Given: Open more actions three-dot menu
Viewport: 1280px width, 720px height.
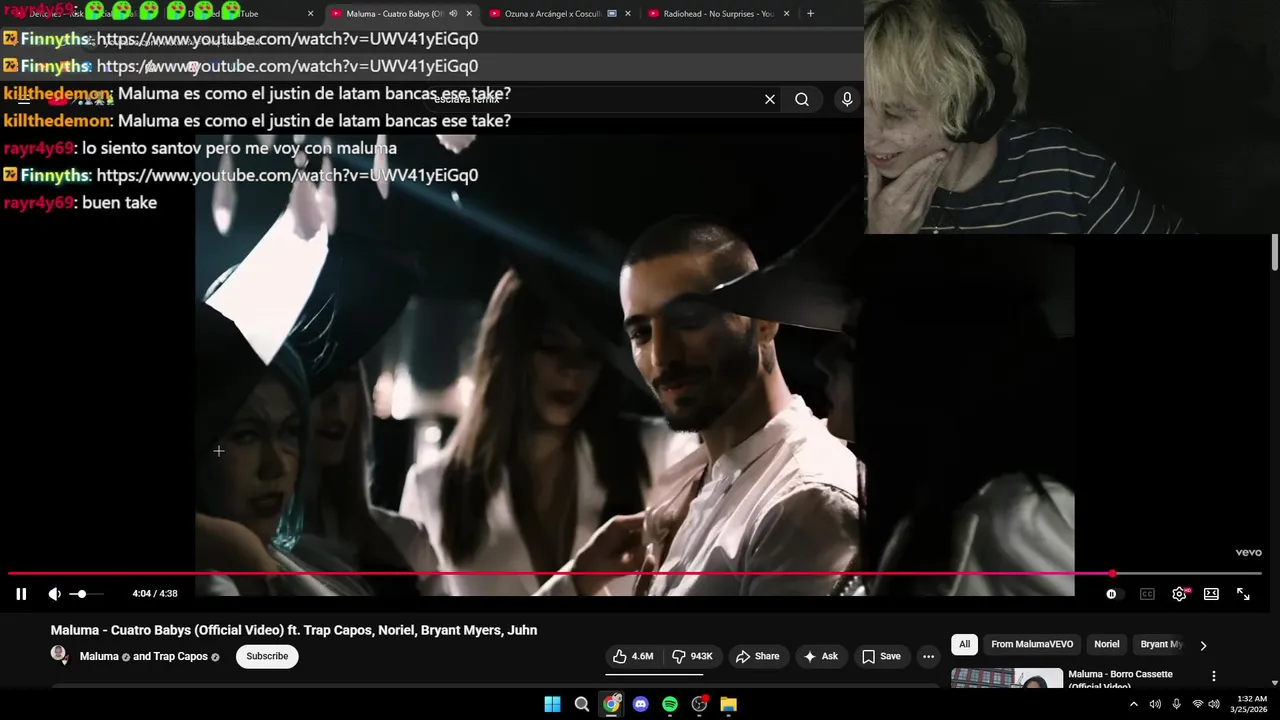Looking at the screenshot, I should coord(928,656).
